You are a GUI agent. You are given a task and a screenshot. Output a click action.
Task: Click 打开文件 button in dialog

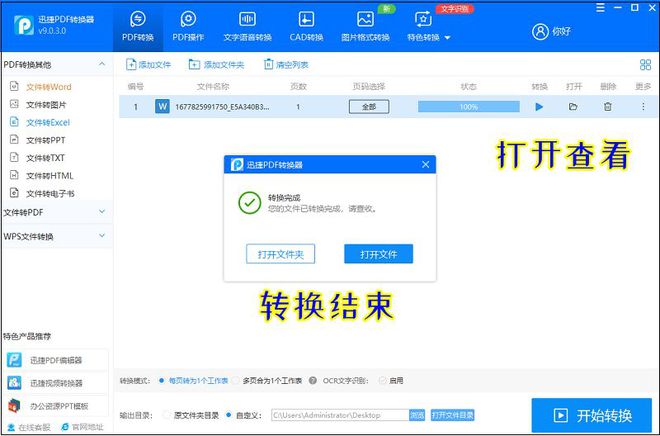pyautogui.click(x=378, y=254)
